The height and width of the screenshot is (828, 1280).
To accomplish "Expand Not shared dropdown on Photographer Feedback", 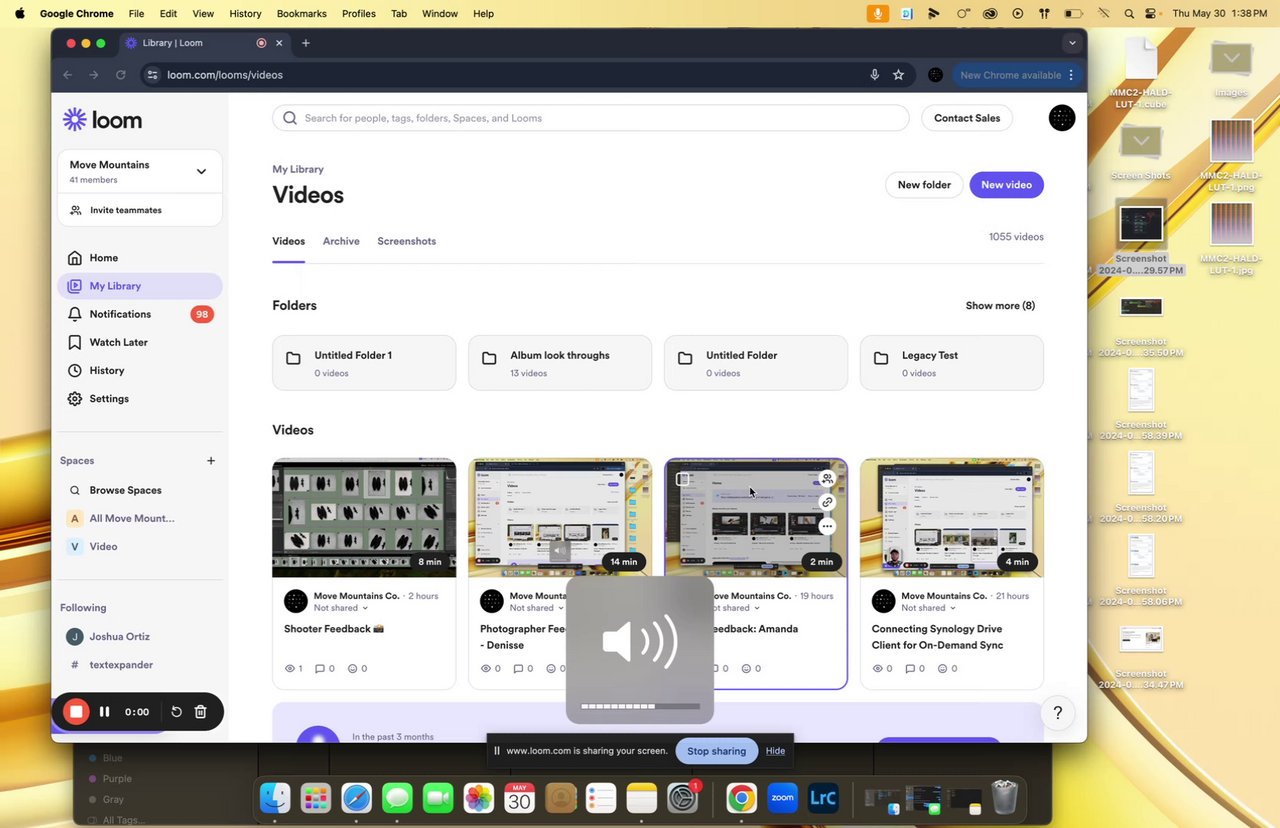I will pos(537,608).
